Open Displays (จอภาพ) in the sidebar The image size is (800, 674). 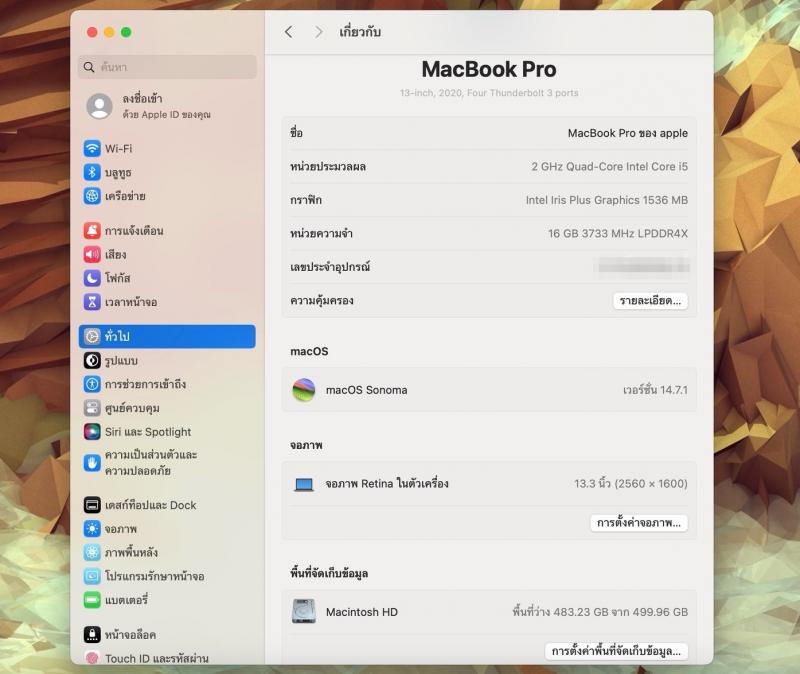click(167, 529)
